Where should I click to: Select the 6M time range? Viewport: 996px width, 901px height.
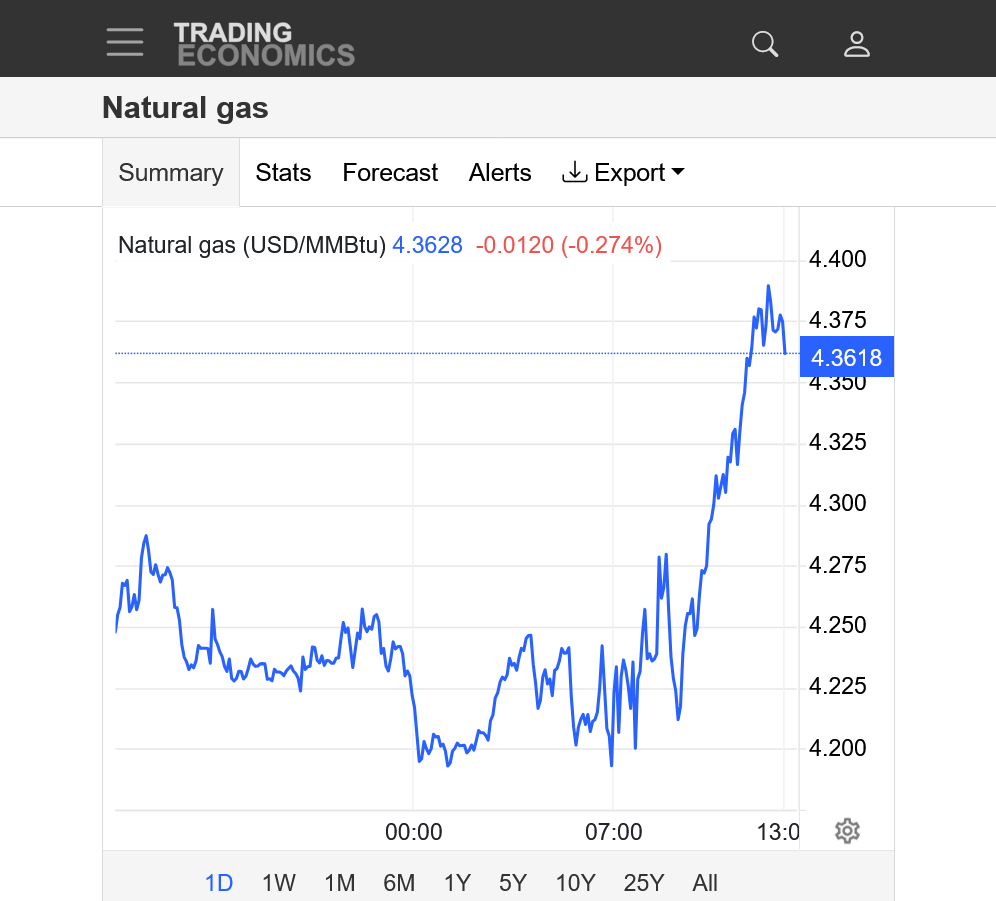[399, 883]
